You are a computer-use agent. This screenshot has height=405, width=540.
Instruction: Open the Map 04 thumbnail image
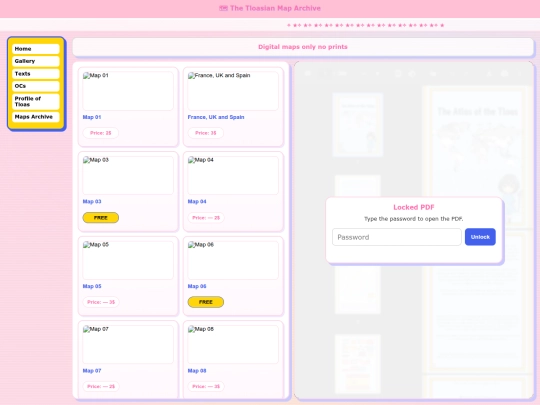coord(233,175)
